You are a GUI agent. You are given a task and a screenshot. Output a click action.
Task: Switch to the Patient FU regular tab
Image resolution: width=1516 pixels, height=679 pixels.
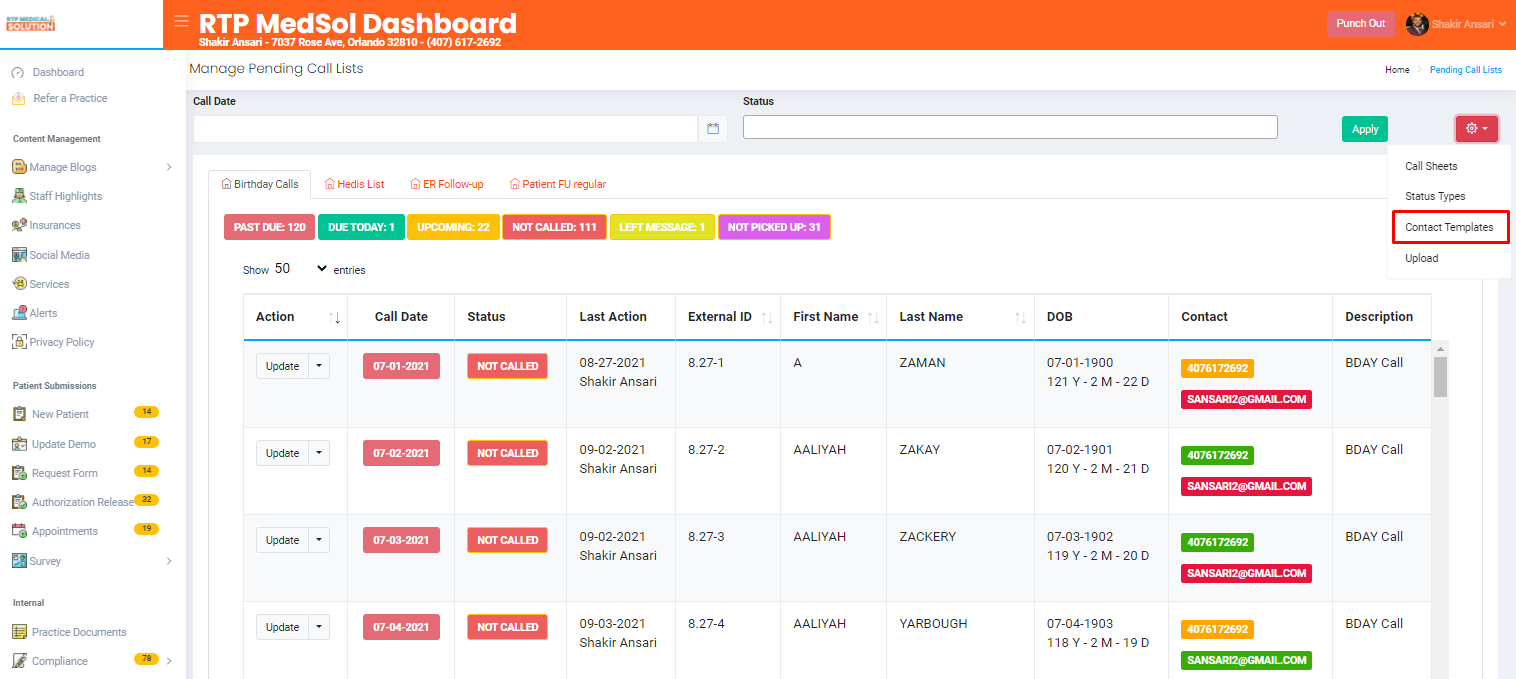coord(558,184)
